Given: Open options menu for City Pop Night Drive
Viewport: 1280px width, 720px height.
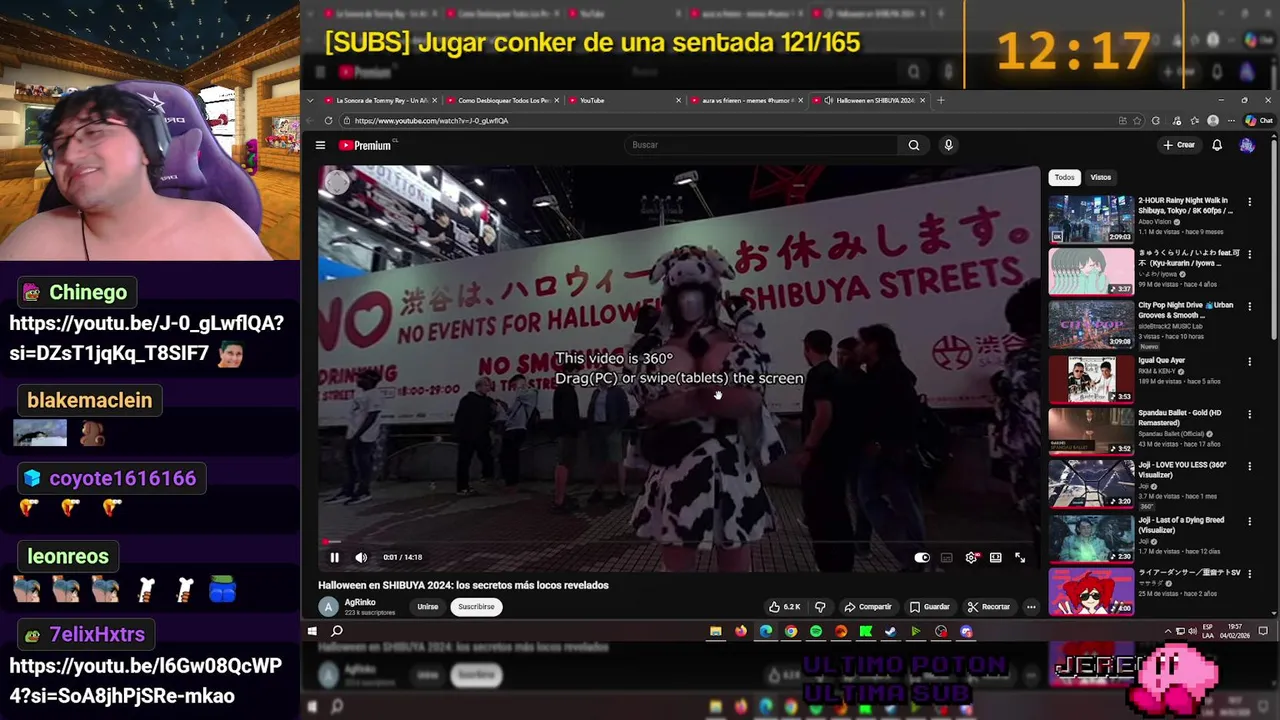Looking at the screenshot, I should (1249, 307).
